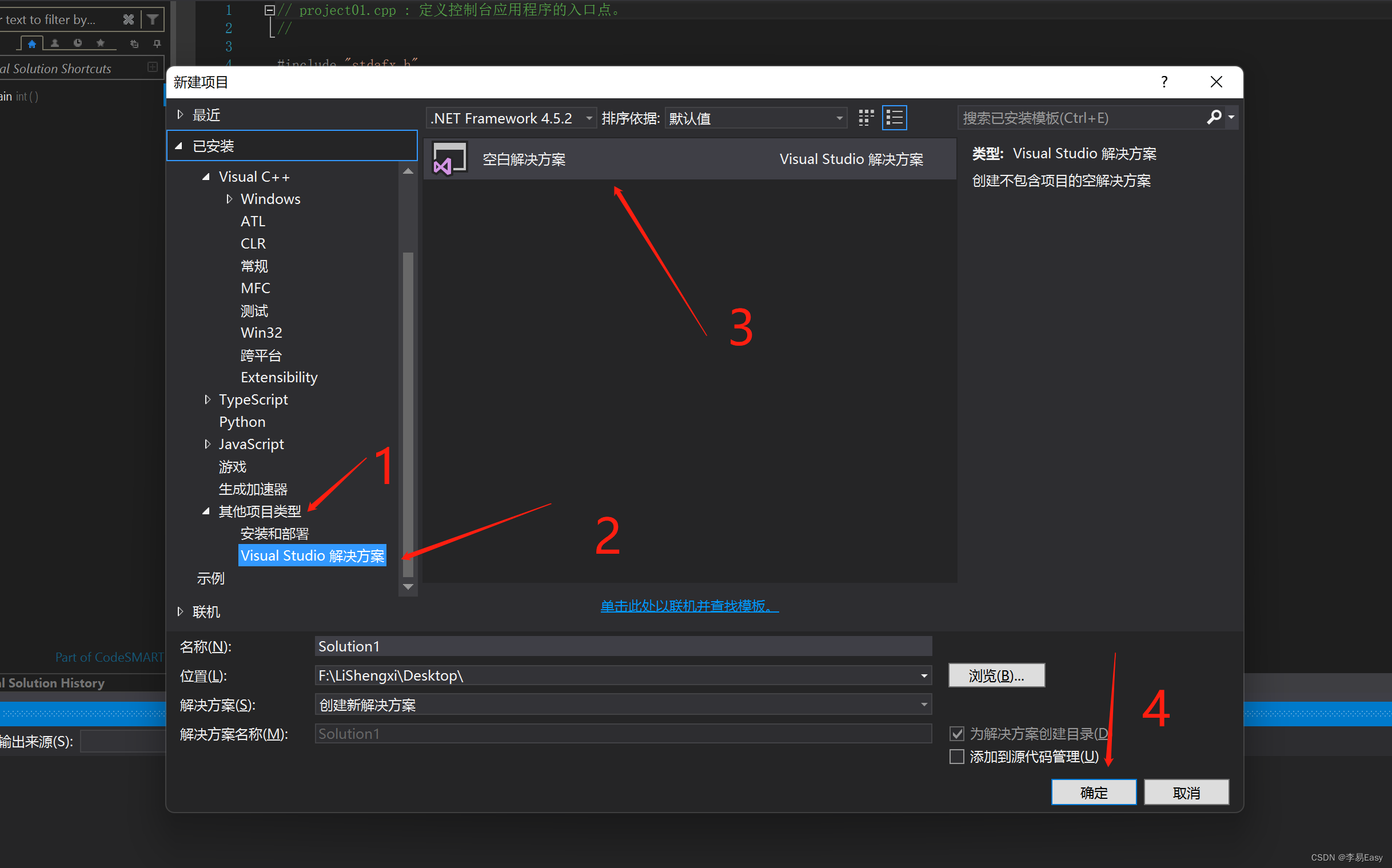This screenshot has width=1392, height=868.
Task: Expand the TypeScript tree node
Action: [208, 399]
